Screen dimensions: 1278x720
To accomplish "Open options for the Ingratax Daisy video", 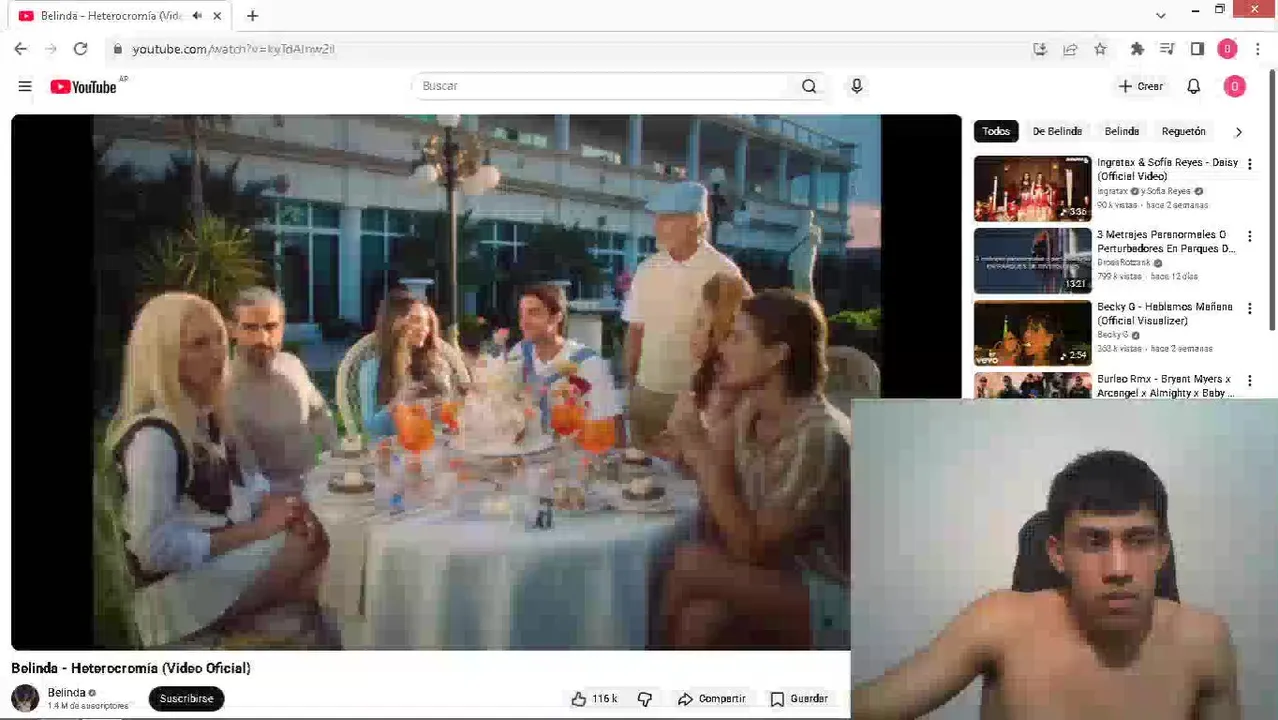I will click(1249, 164).
